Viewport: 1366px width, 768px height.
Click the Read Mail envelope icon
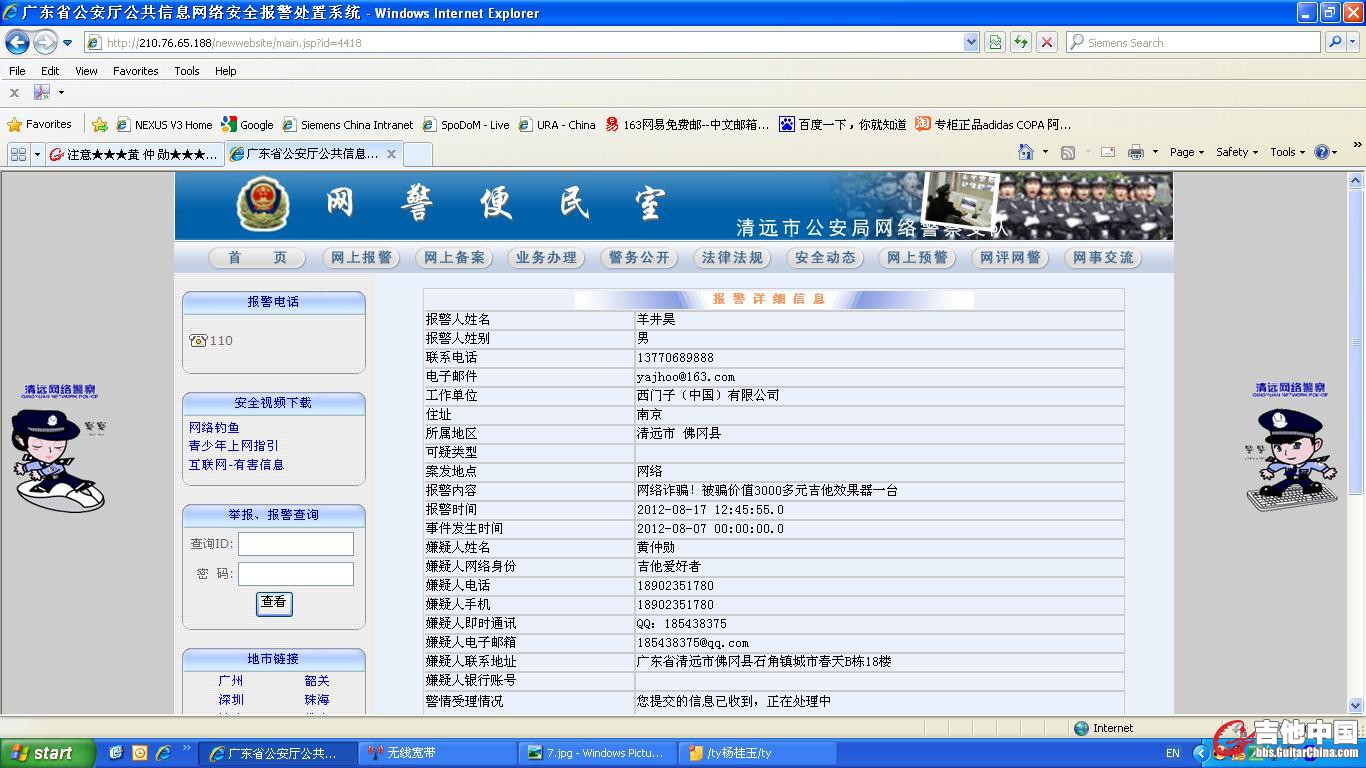click(1107, 152)
